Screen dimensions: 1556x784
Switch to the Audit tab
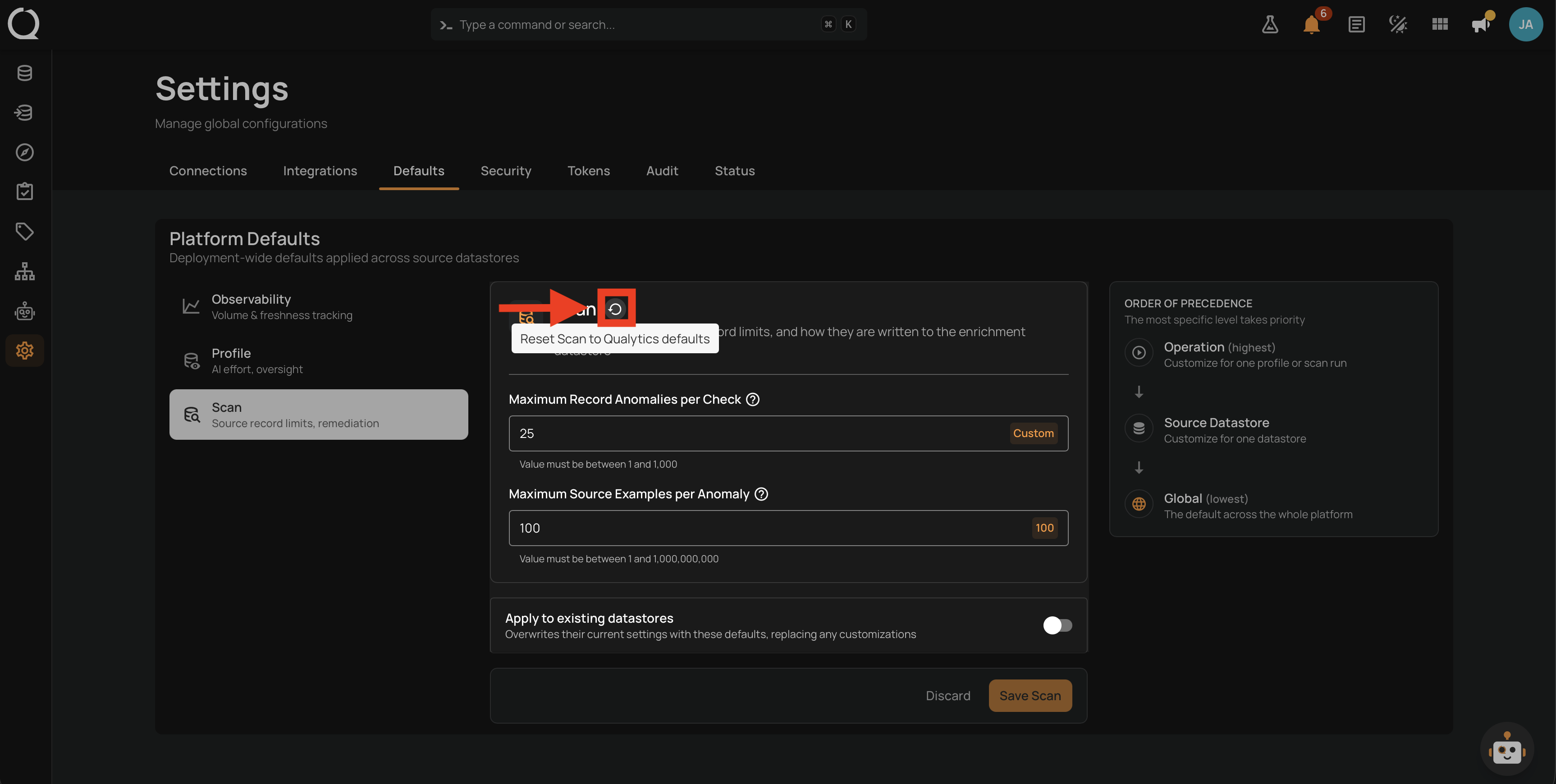tap(662, 171)
